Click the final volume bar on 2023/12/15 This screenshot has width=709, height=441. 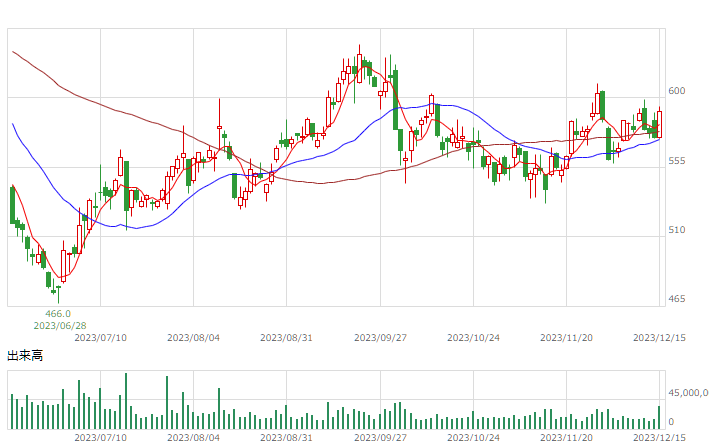pos(659,417)
